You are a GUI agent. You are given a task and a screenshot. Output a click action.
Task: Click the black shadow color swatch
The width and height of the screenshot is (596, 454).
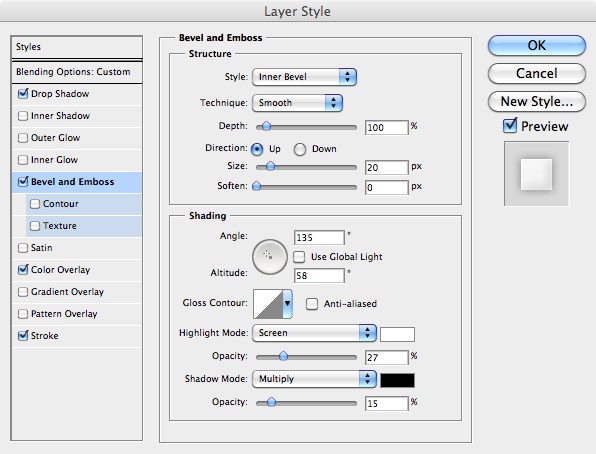pyautogui.click(x=397, y=380)
